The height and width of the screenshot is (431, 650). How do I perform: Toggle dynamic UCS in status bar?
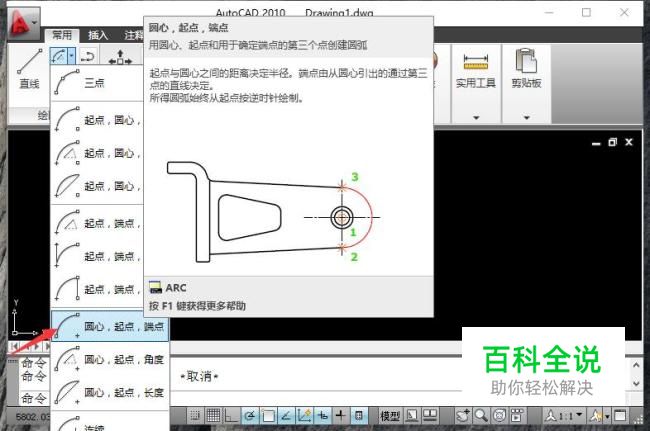click(304, 415)
